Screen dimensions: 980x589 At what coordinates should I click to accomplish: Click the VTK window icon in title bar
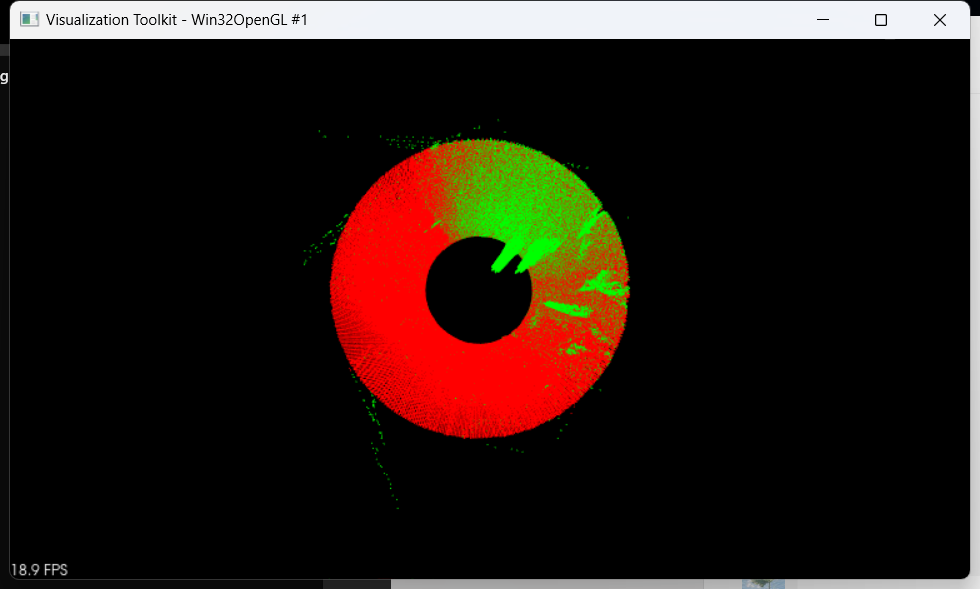[x=30, y=20]
